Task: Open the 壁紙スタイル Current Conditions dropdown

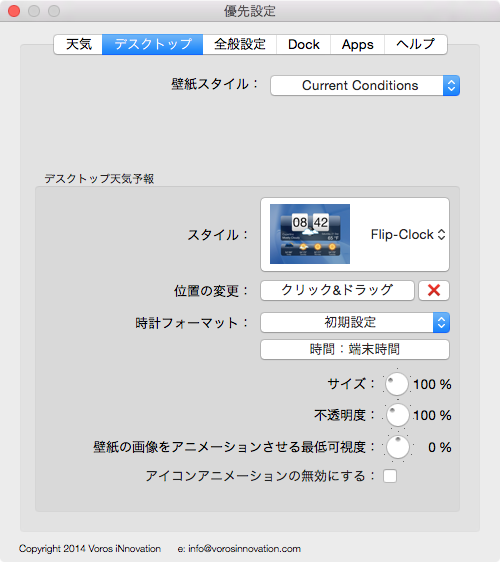Action: (365, 85)
